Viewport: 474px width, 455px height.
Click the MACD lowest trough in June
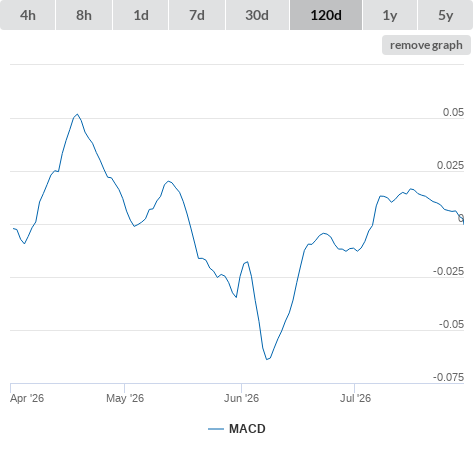click(x=267, y=359)
